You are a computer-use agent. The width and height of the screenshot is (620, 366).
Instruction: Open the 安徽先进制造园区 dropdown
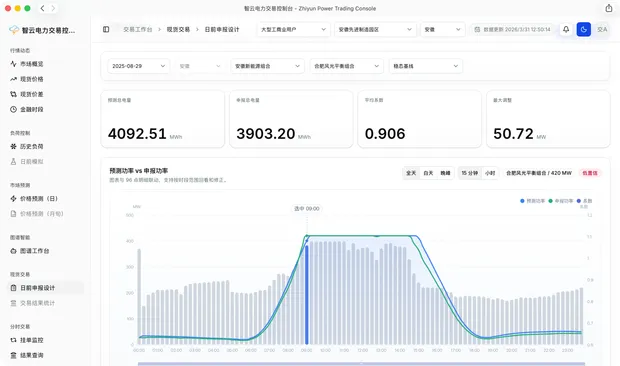coord(375,29)
